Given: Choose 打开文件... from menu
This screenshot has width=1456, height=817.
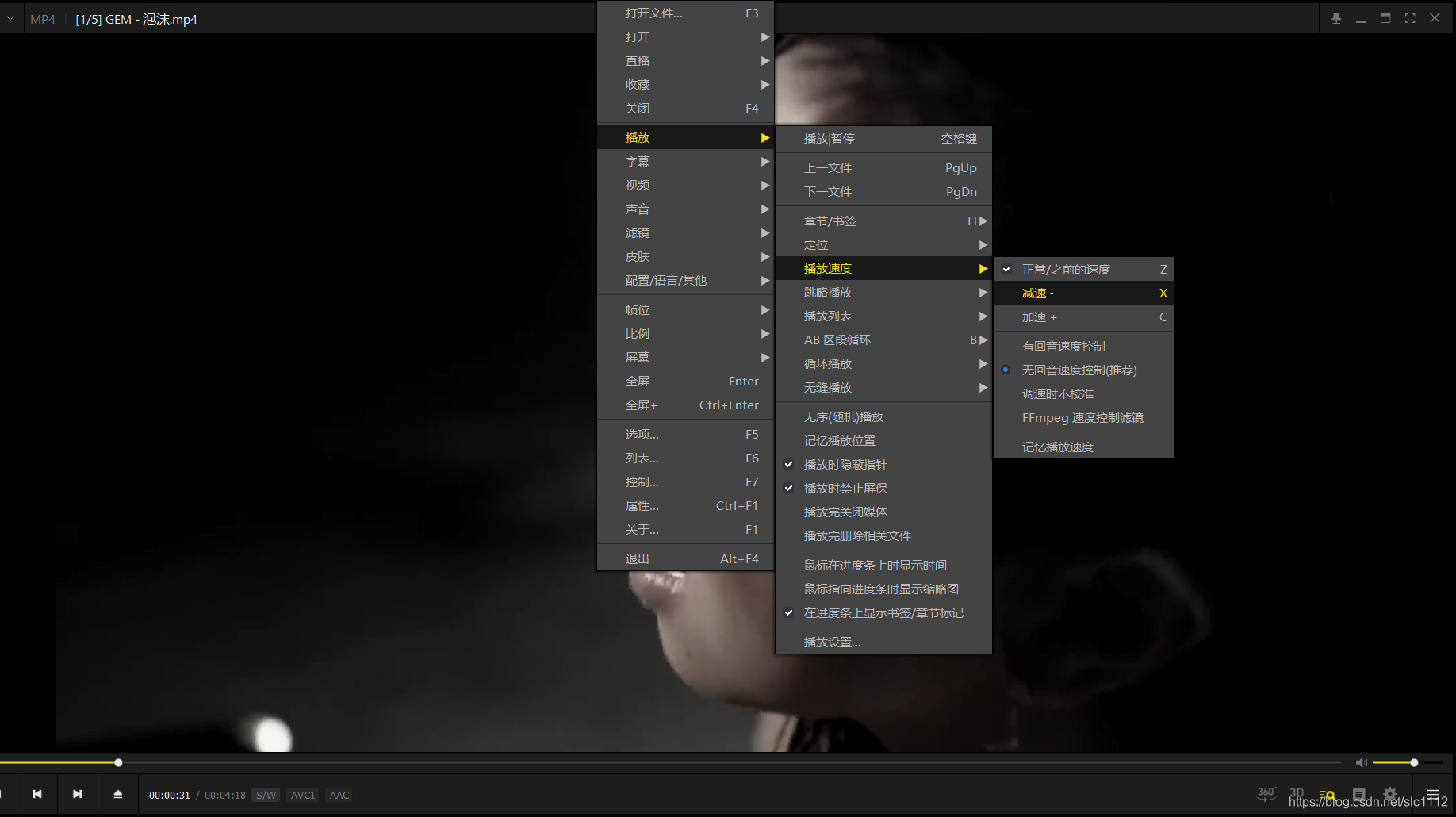Looking at the screenshot, I should point(685,13).
